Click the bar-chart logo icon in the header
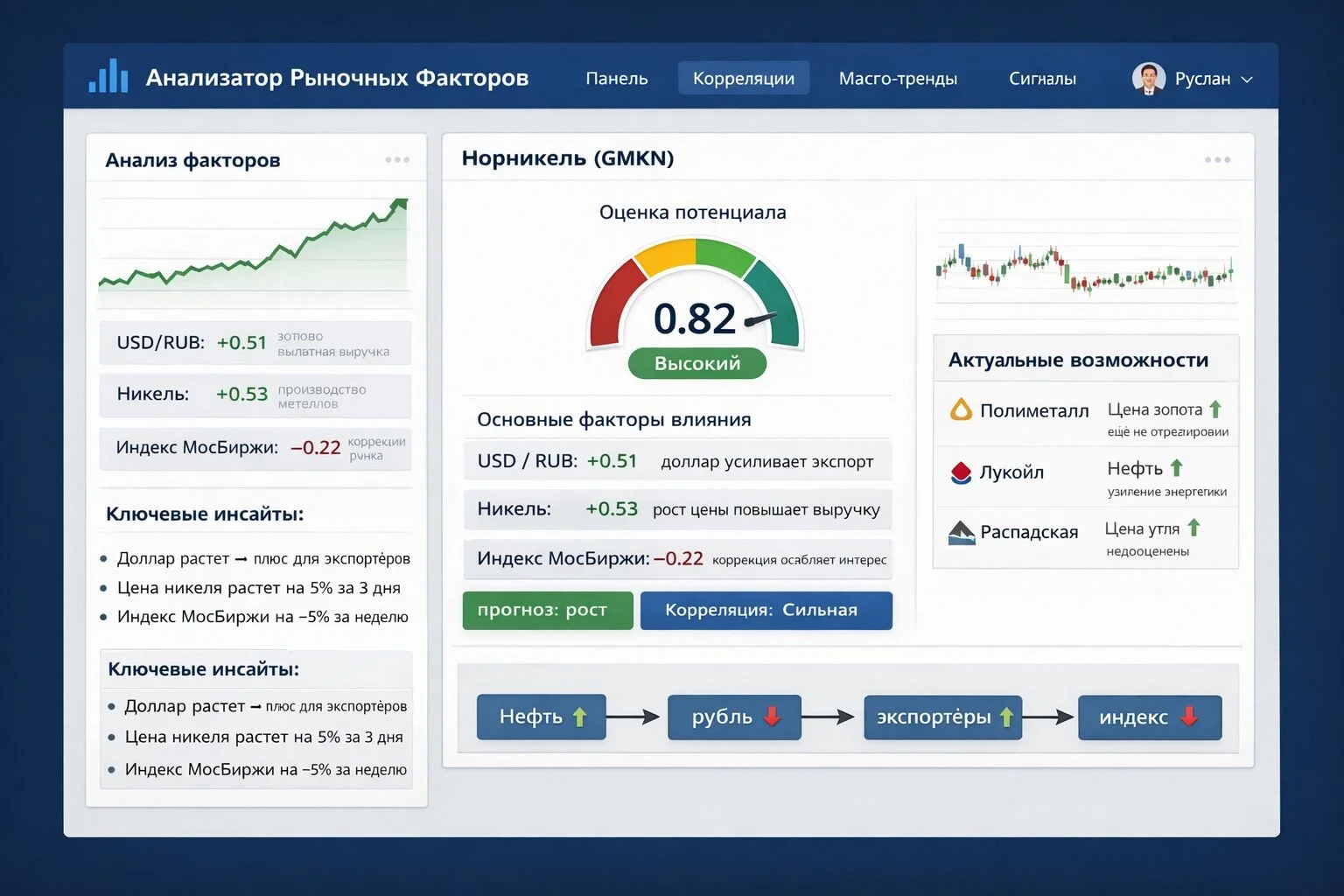This screenshot has height=896, width=1344. click(108, 76)
